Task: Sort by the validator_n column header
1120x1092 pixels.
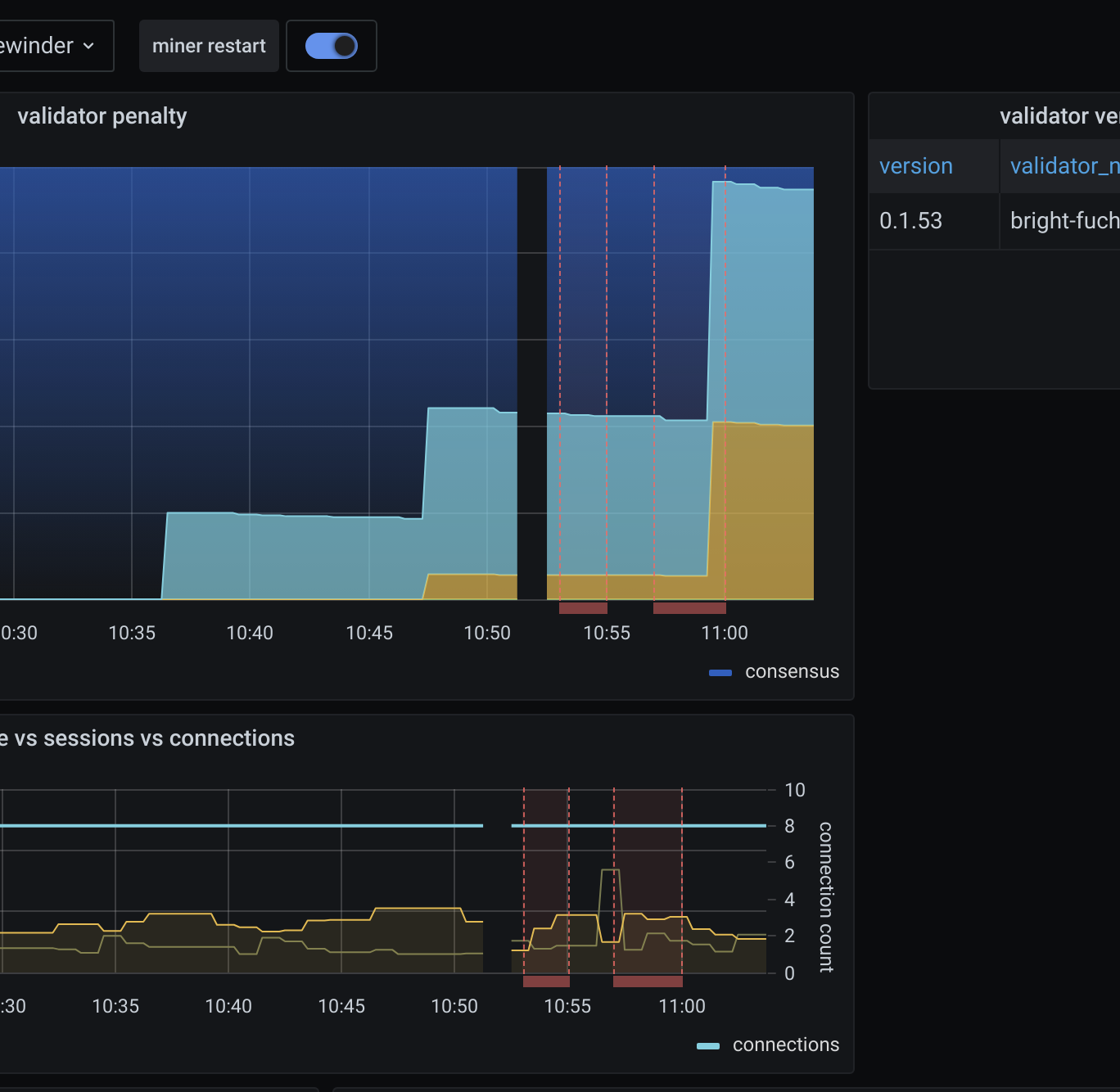Action: pos(1064,166)
